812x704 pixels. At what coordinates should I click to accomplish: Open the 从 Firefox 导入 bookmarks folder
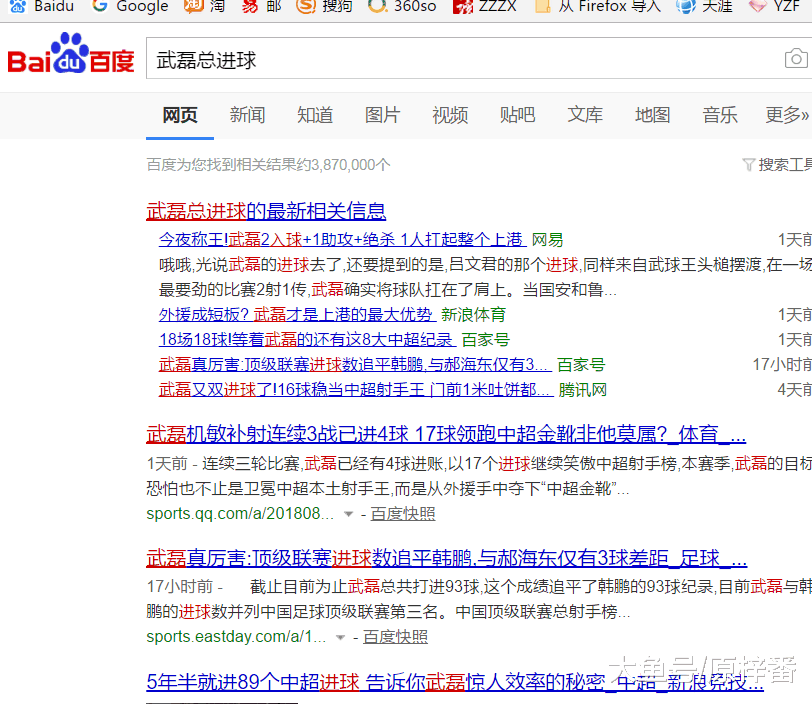[x=598, y=6]
